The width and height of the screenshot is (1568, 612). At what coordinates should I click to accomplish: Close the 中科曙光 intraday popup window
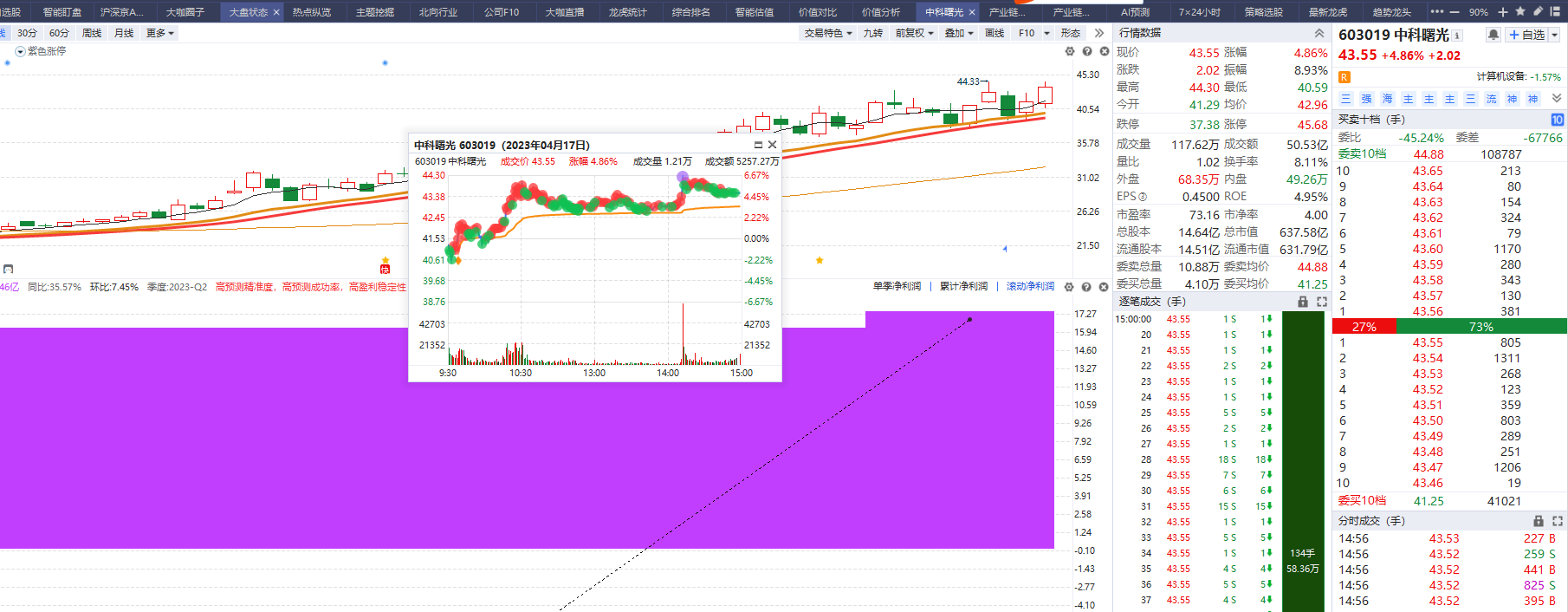pyautogui.click(x=773, y=145)
